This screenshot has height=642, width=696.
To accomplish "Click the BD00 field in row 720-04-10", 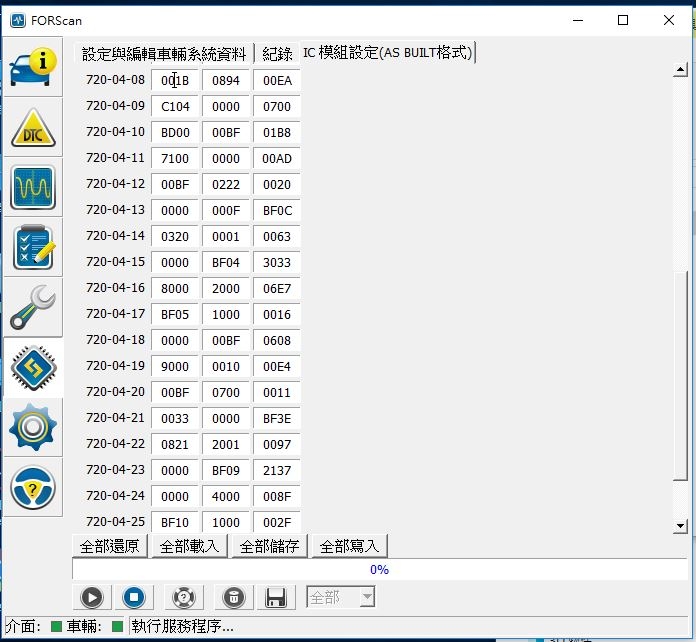I will click(x=175, y=132).
